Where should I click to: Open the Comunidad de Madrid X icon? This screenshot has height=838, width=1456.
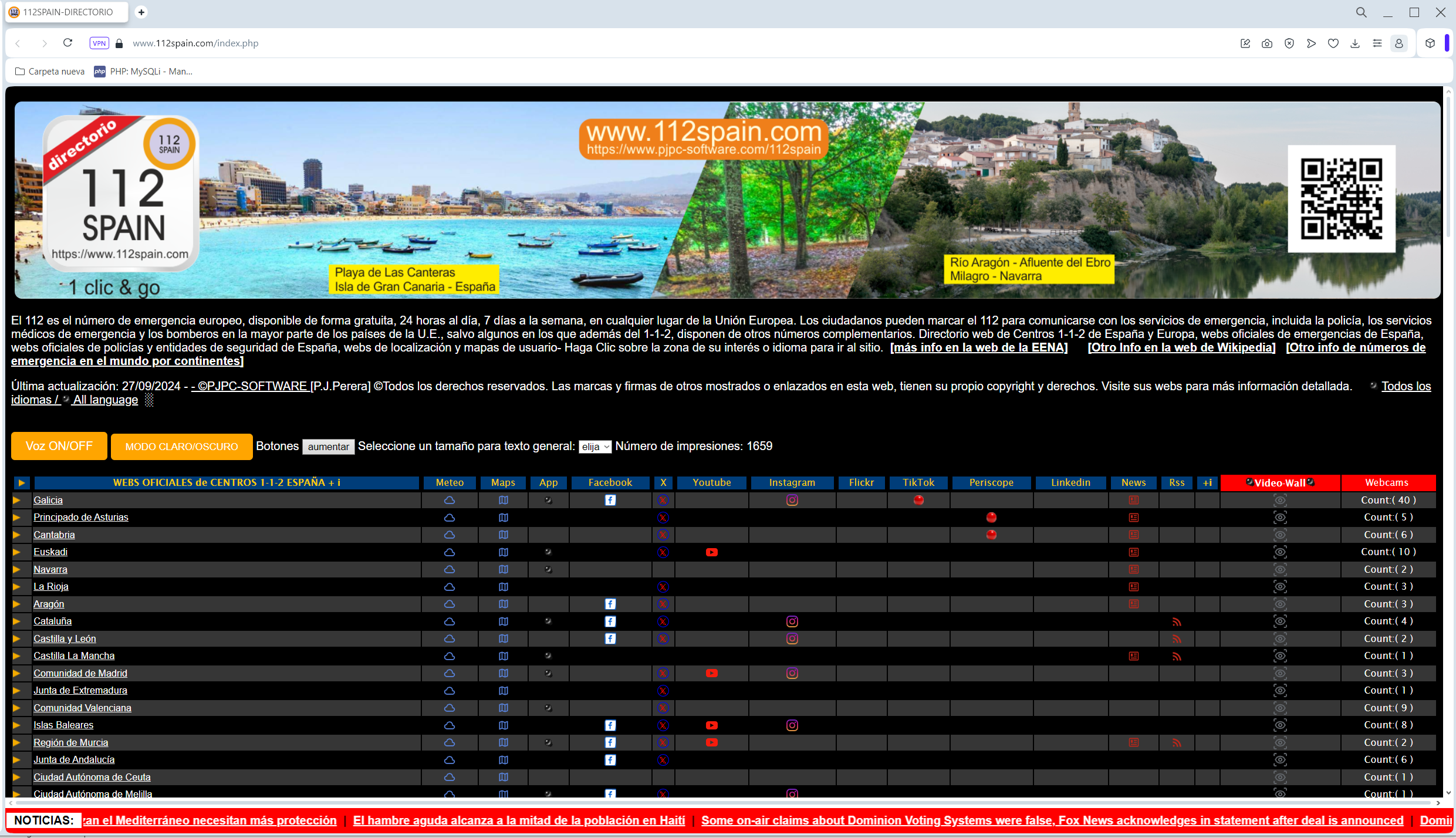coord(663,673)
